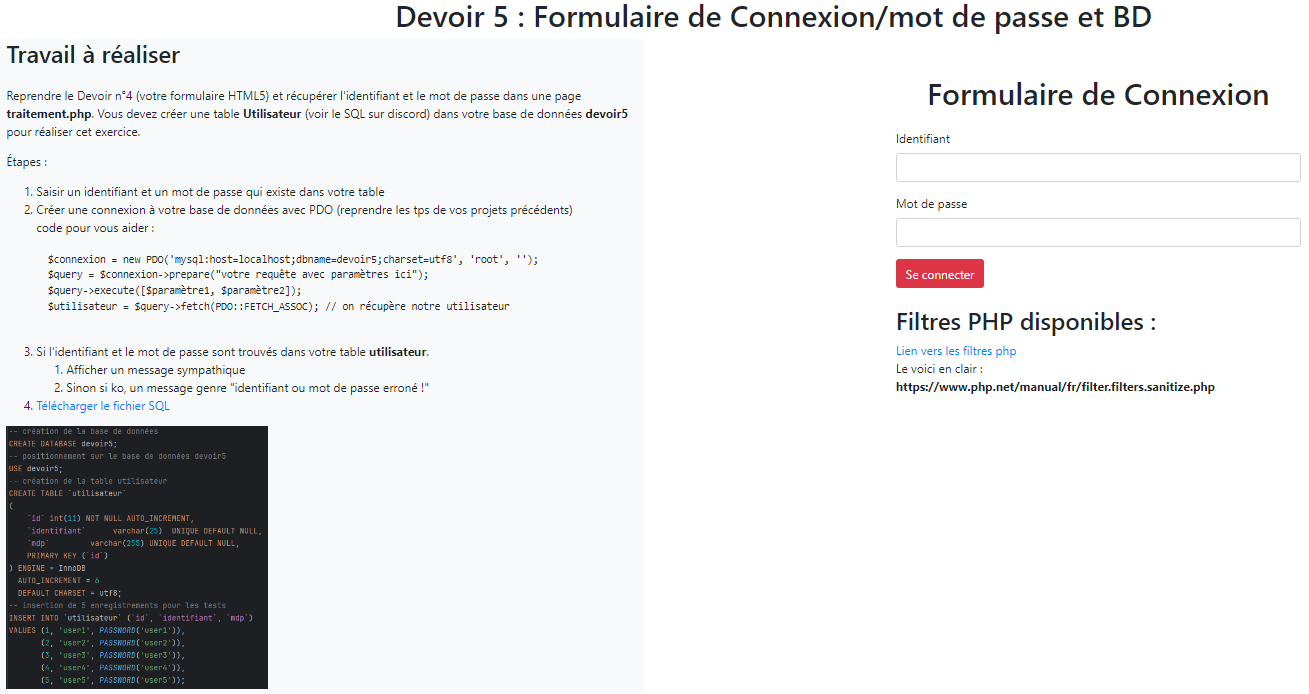
Task: Click the Travail à réaliser heading
Action: point(92,55)
